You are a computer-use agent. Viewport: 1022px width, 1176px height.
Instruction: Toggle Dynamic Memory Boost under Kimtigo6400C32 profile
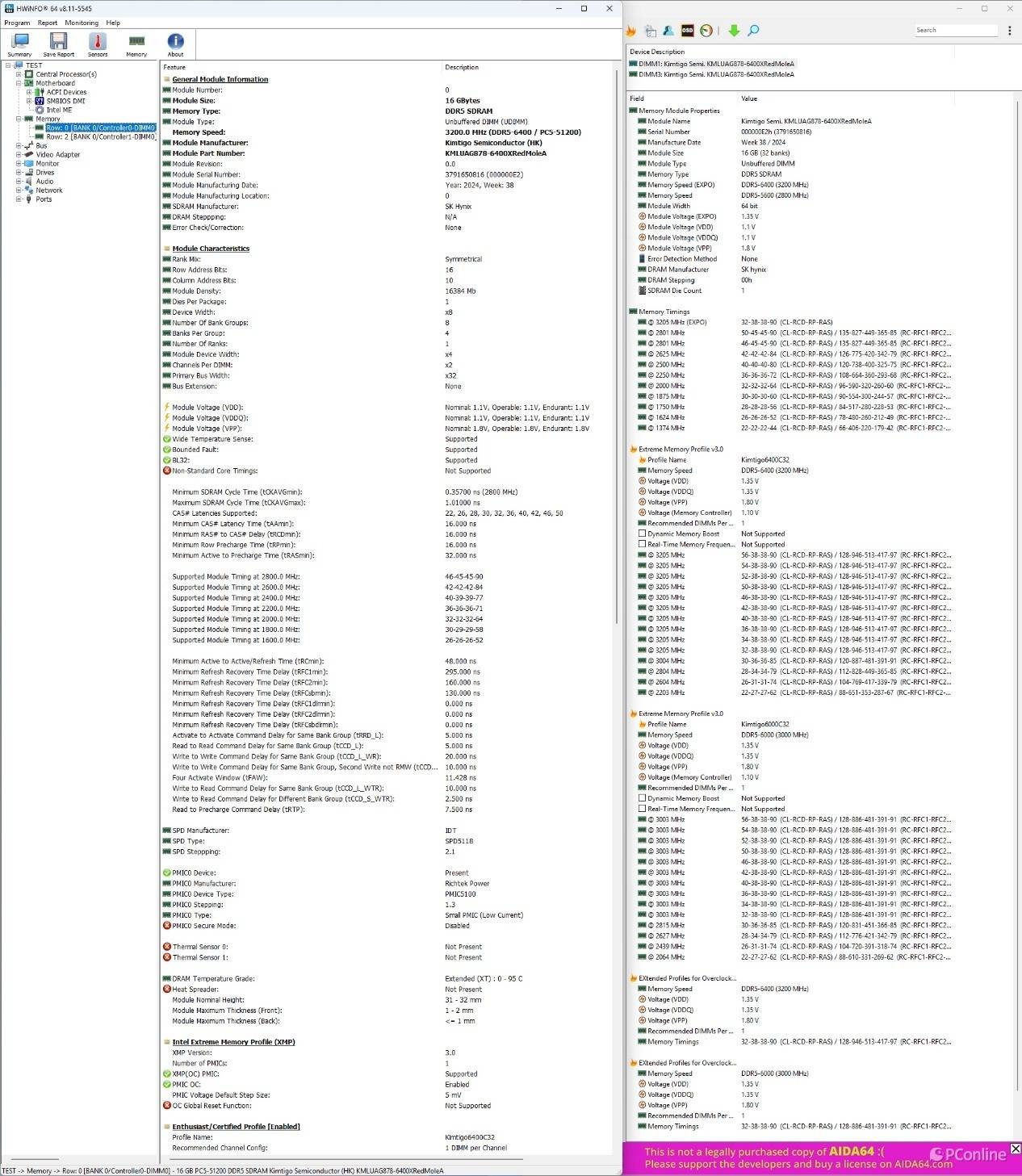click(643, 534)
